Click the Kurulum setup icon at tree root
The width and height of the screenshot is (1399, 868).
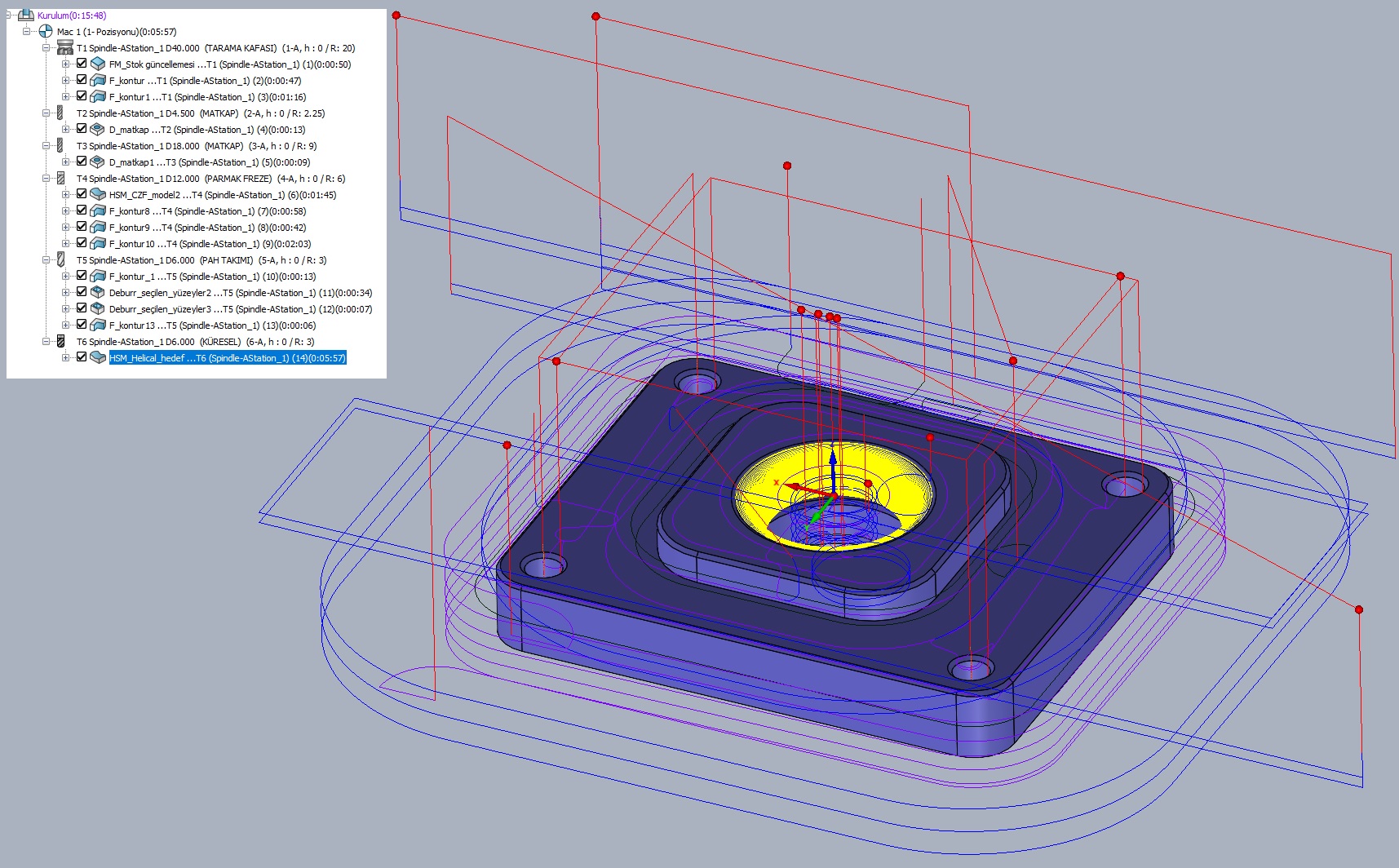point(26,15)
